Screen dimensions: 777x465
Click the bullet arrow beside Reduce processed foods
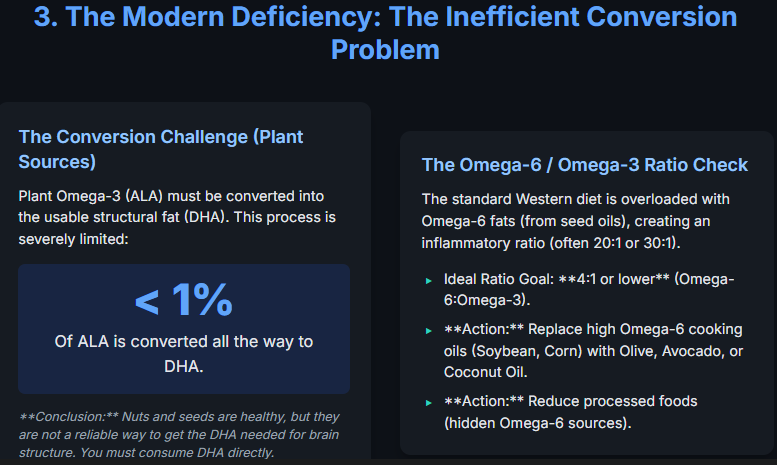click(429, 402)
